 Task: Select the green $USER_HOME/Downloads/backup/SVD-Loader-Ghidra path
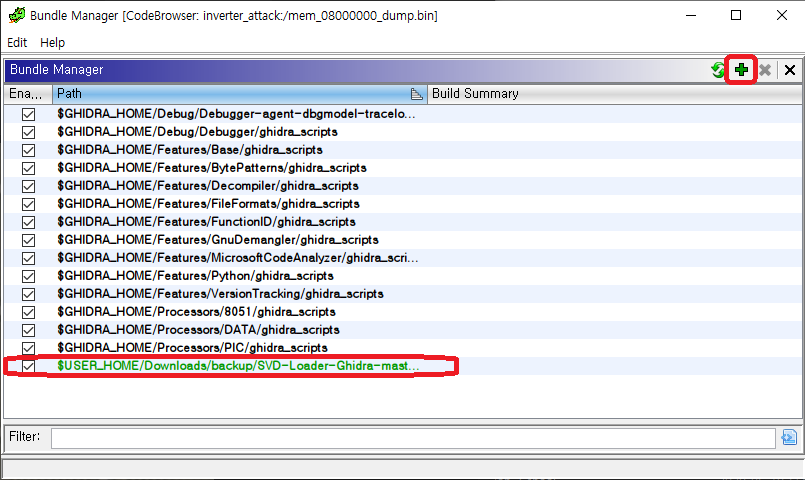[238, 365]
